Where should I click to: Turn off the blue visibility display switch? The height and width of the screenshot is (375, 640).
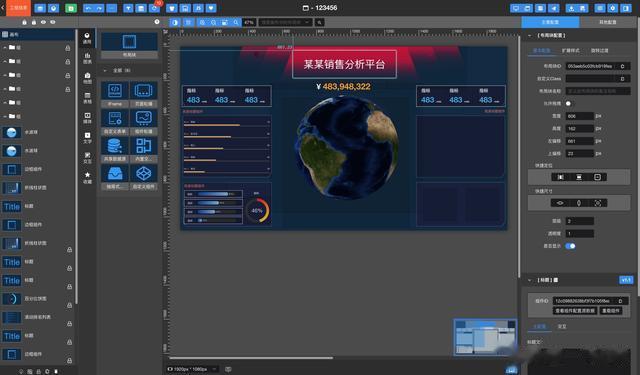click(x=570, y=246)
